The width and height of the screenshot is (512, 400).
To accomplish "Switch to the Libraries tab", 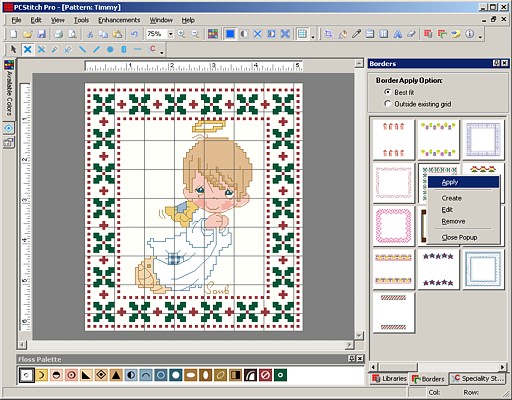I will [389, 378].
